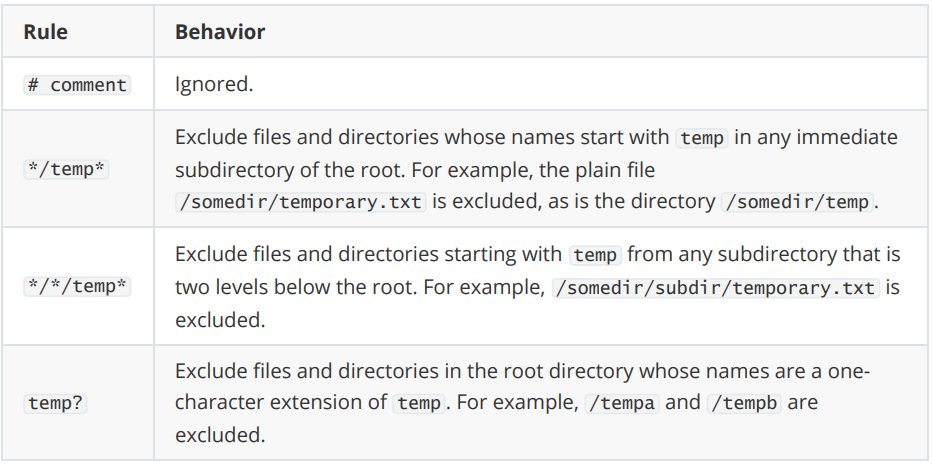Click final 'excluded.' word in last row
The width and height of the screenshot is (932, 467).
[220, 434]
